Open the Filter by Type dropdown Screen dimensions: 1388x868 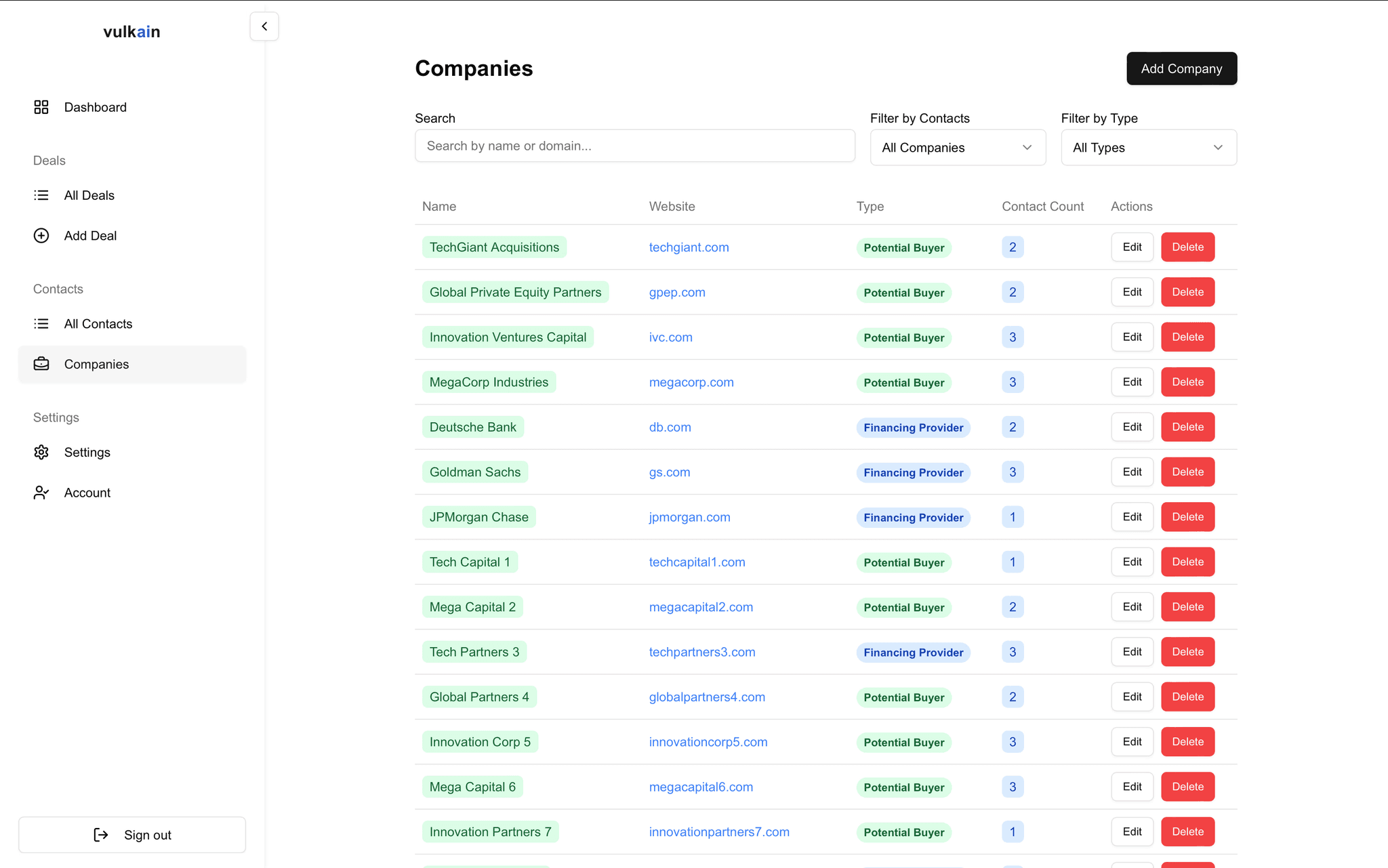[x=1148, y=148]
